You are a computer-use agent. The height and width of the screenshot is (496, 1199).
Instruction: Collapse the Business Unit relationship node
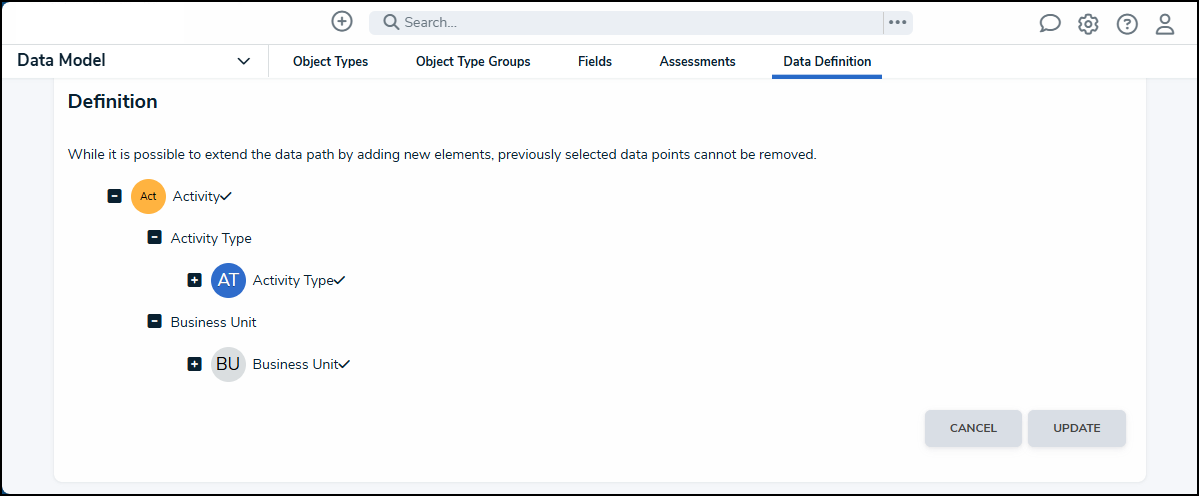coord(154,322)
